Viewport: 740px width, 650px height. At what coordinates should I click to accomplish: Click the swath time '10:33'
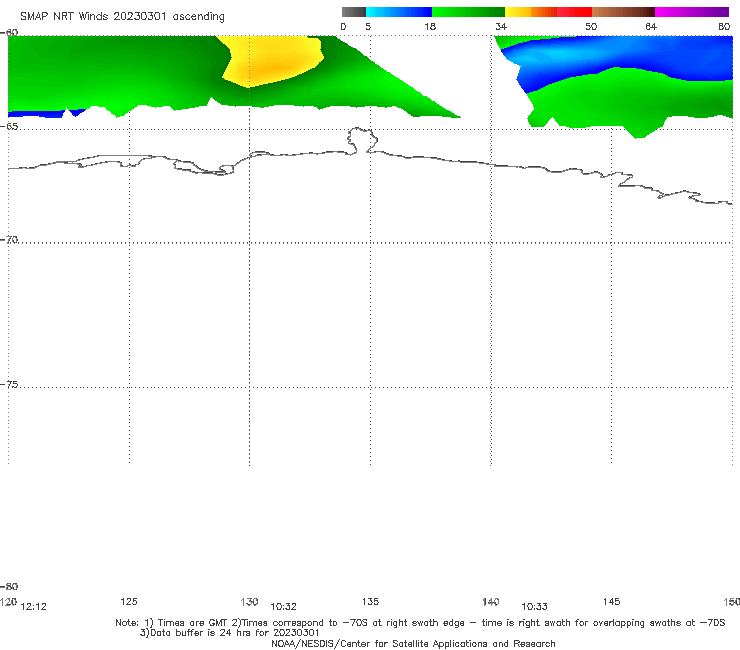tap(534, 607)
